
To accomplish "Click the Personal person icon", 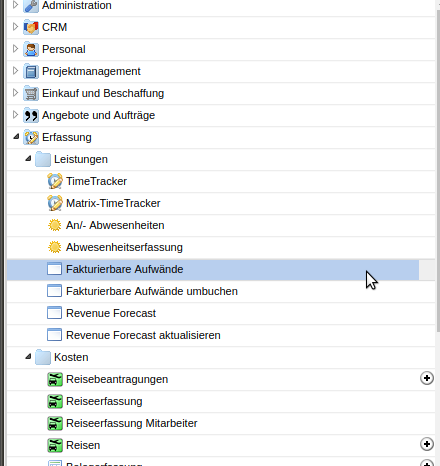I will click(x=31, y=49).
